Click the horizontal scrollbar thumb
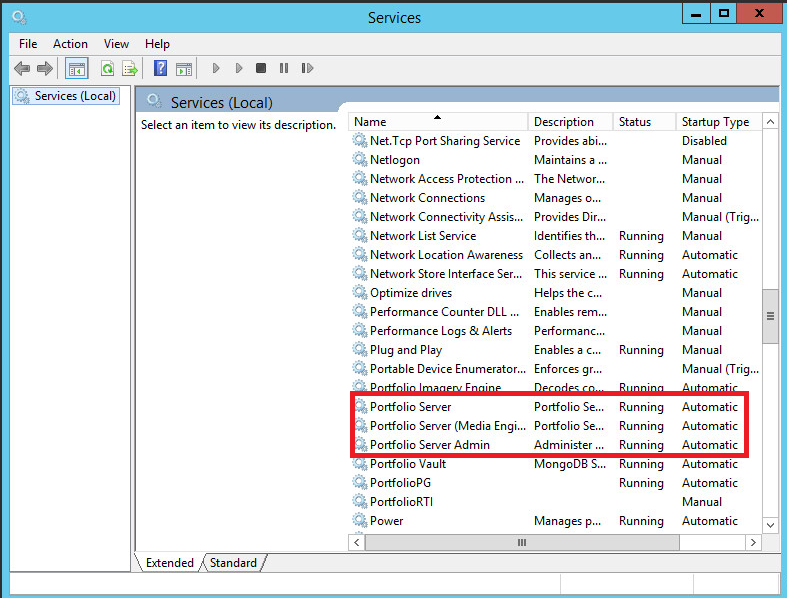This screenshot has height=598, width=787. pyautogui.click(x=522, y=542)
